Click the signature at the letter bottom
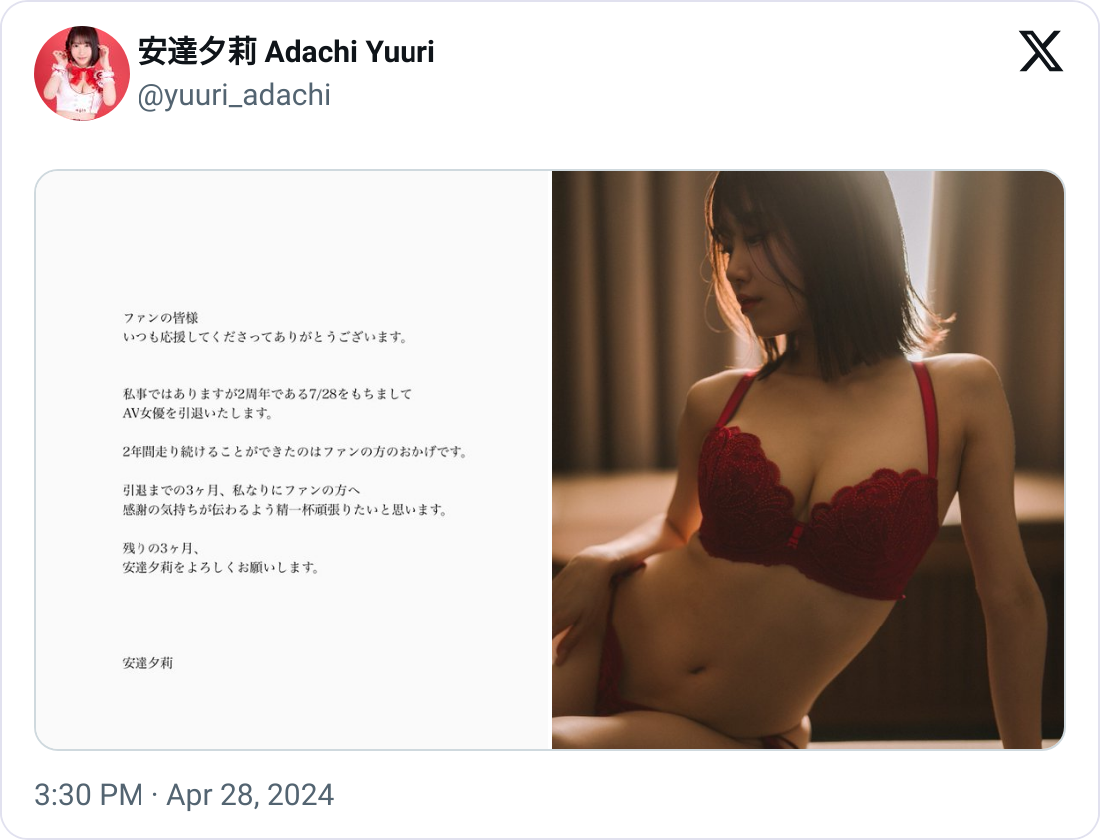This screenshot has width=1100, height=840. pos(147,663)
